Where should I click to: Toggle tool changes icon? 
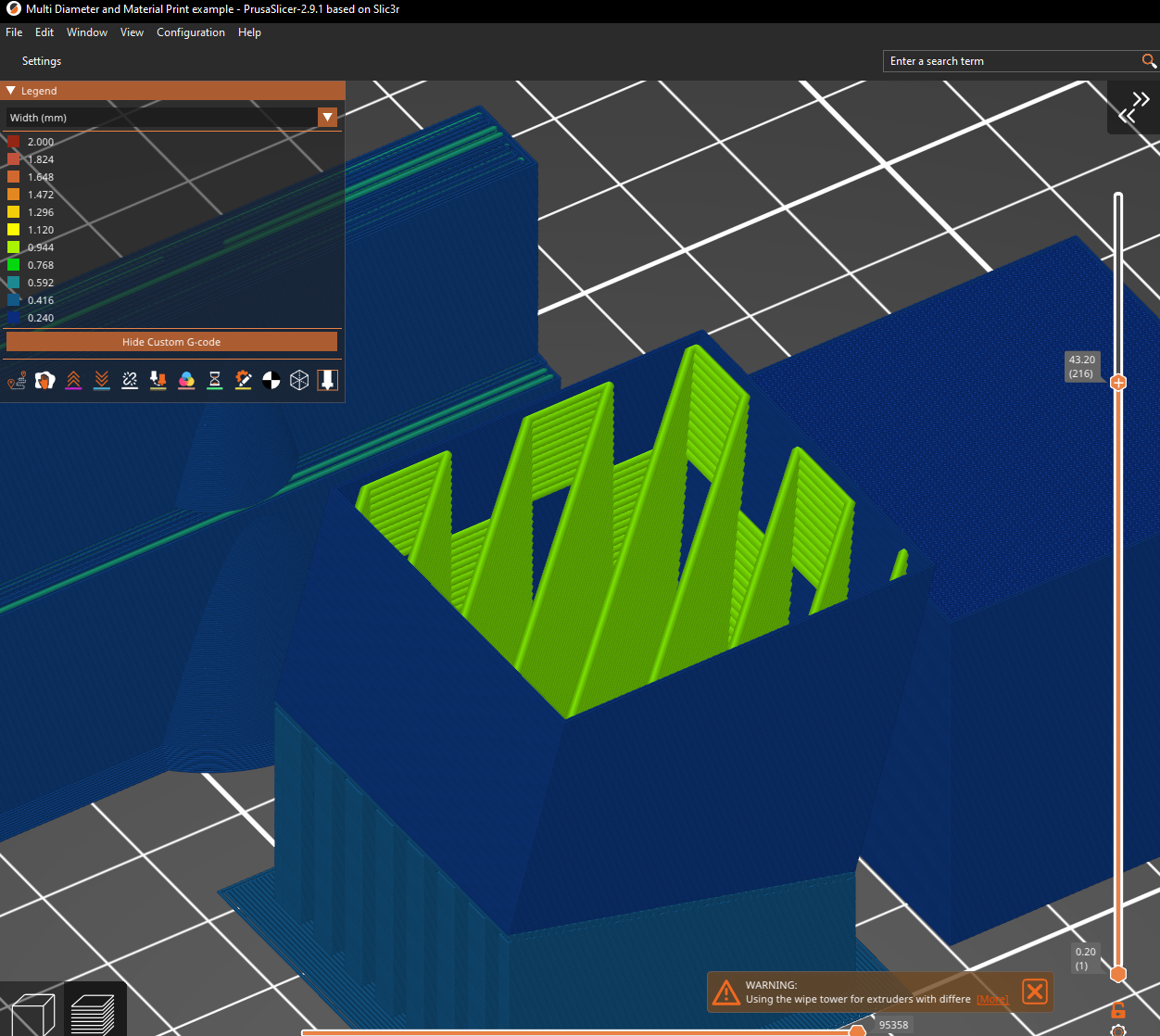pos(158,381)
